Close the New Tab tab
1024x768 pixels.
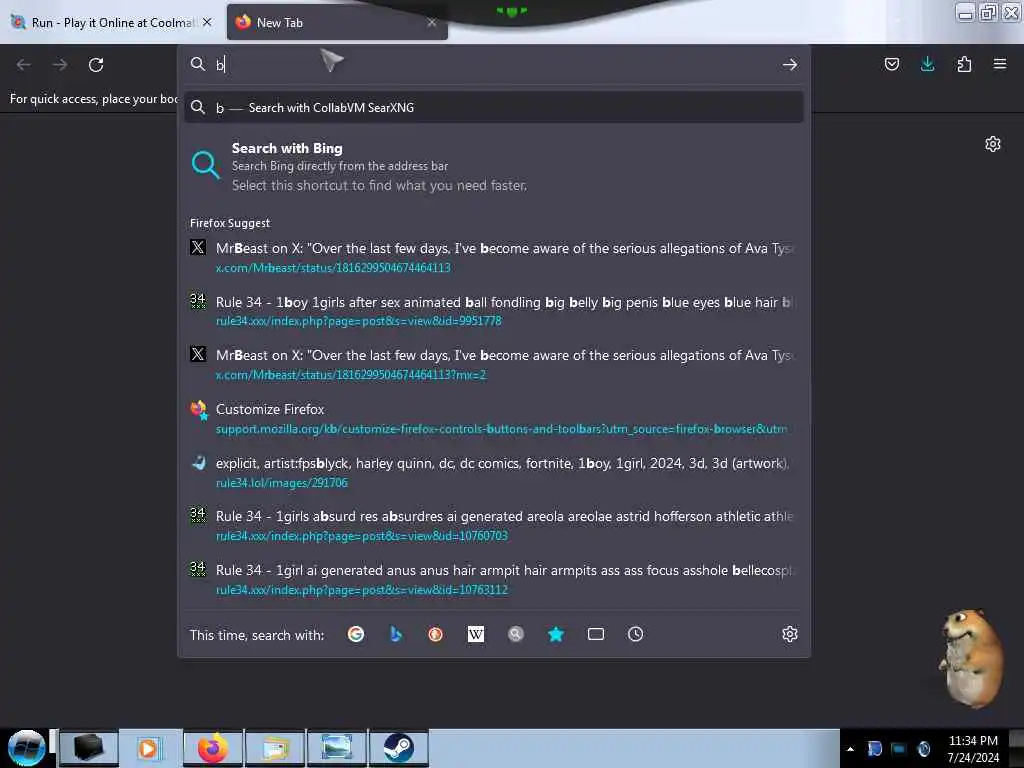pyautogui.click(x=432, y=23)
